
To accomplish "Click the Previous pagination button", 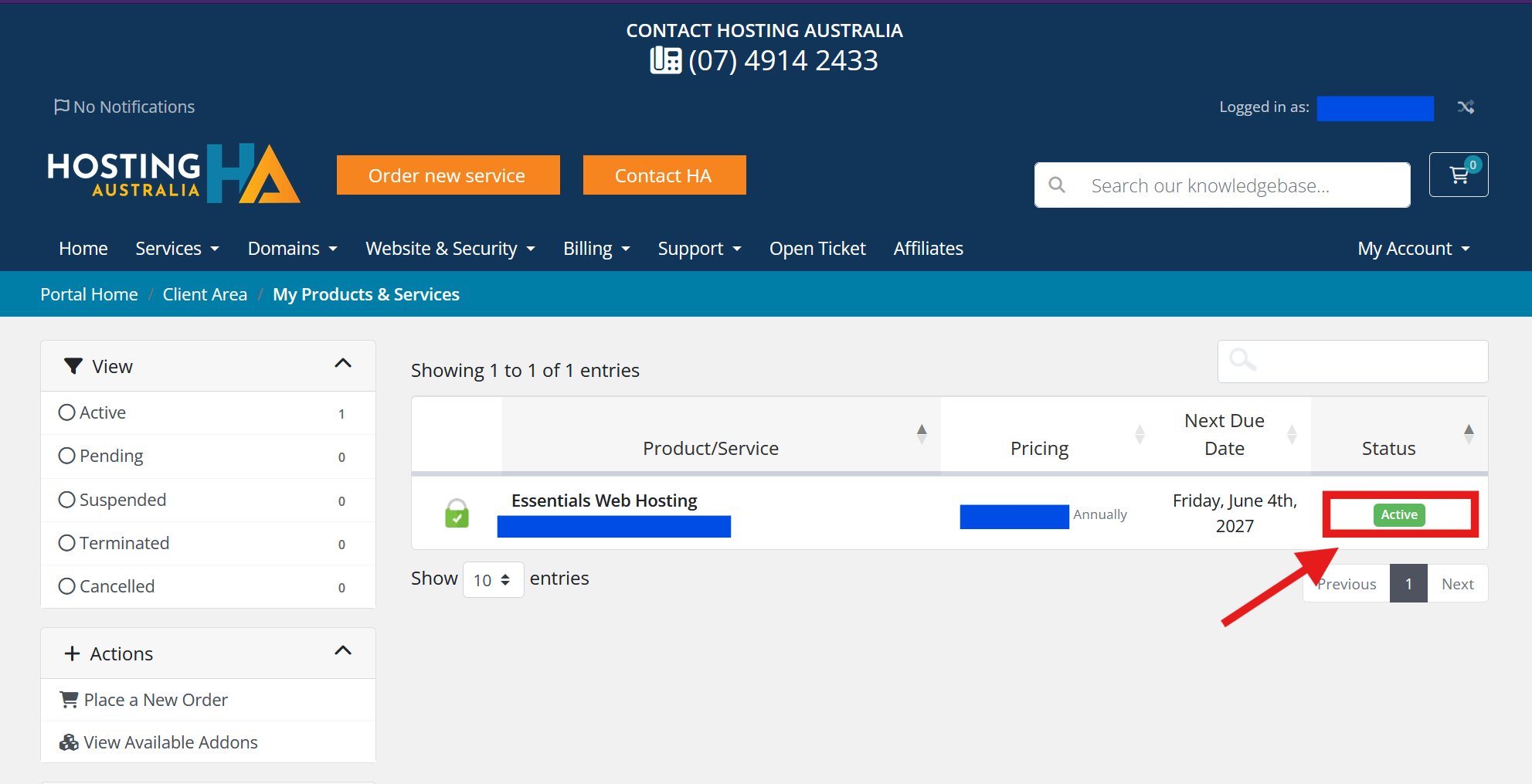I will 1346,584.
